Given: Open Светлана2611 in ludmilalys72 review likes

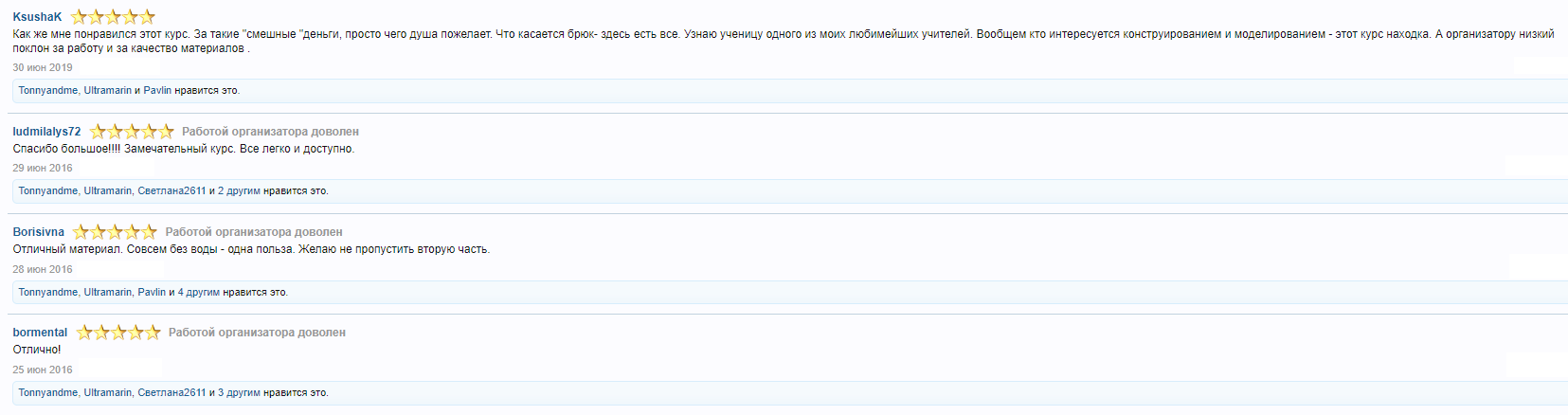Looking at the screenshot, I should point(171,191).
